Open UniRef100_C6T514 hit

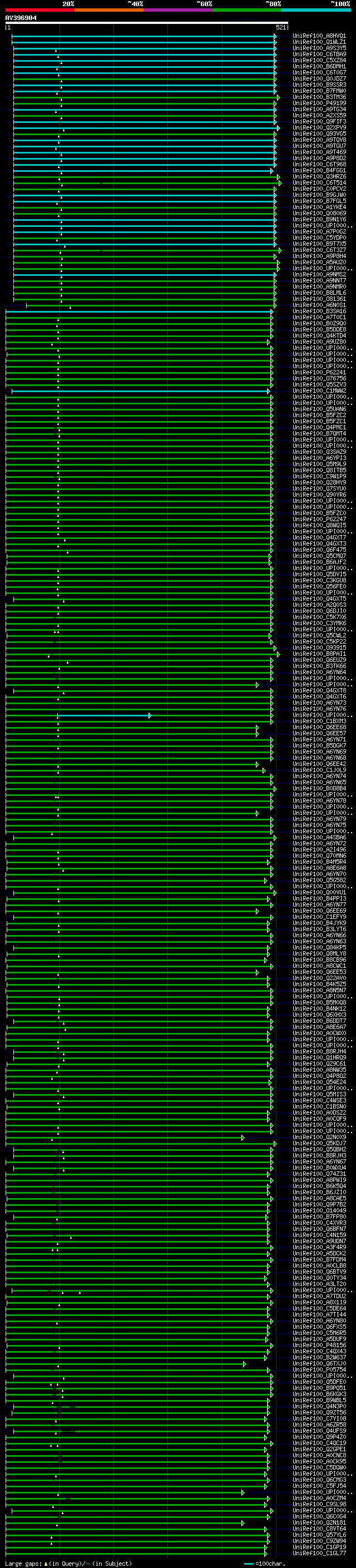coord(319,182)
